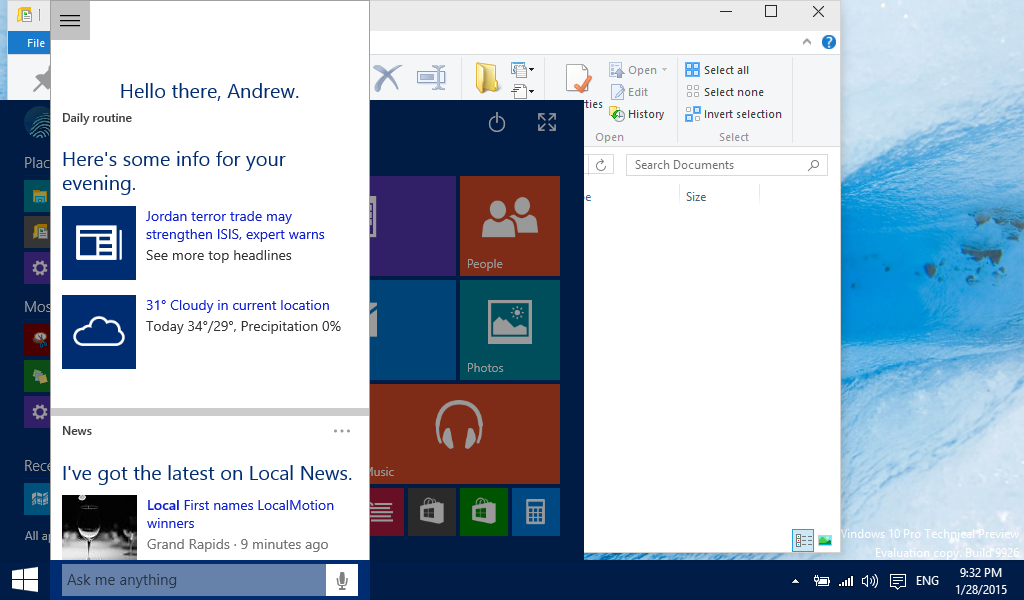
Task: Open the dark gray Store tile
Action: [432, 512]
